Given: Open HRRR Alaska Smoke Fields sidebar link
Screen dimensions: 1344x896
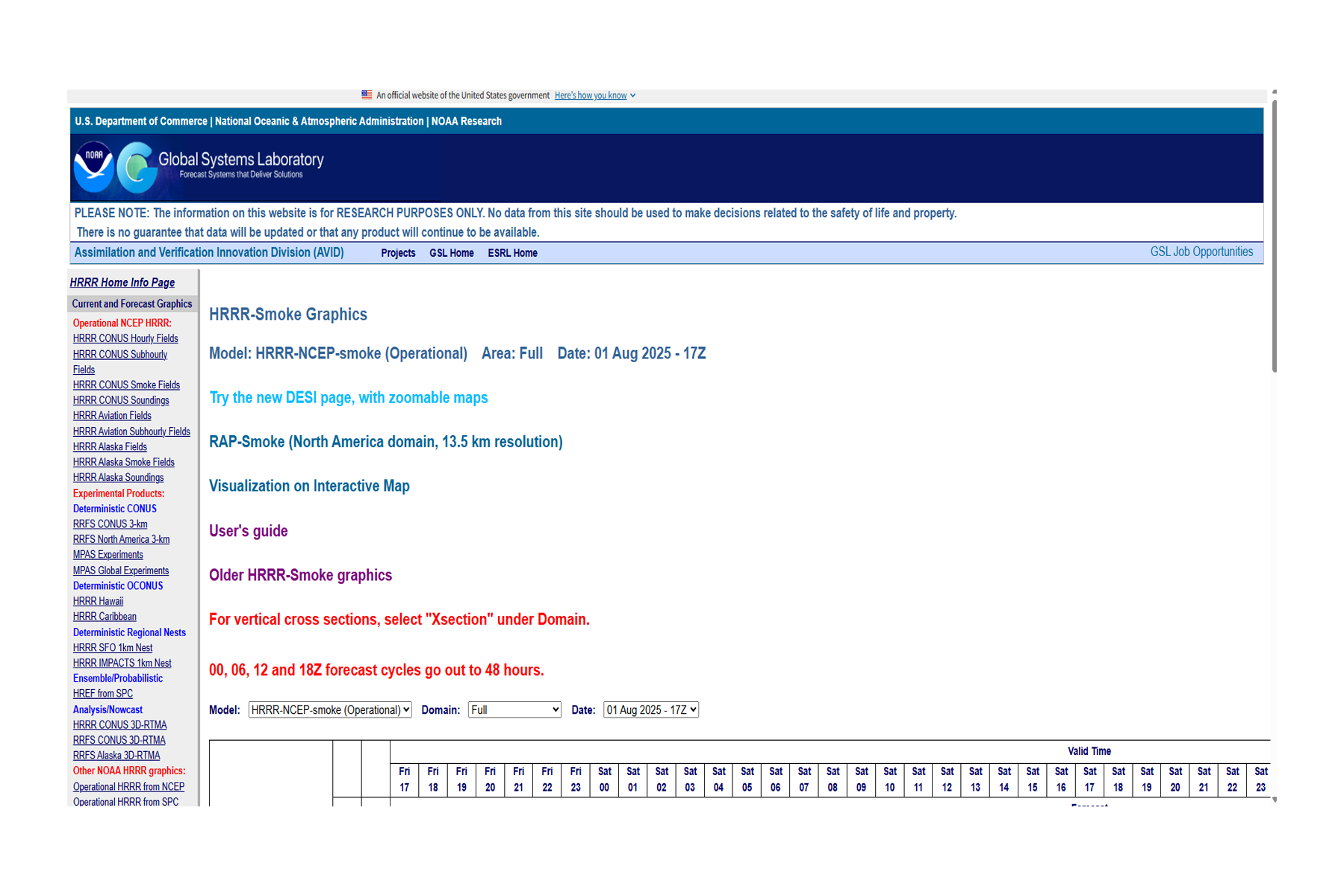Looking at the screenshot, I should coord(123,462).
